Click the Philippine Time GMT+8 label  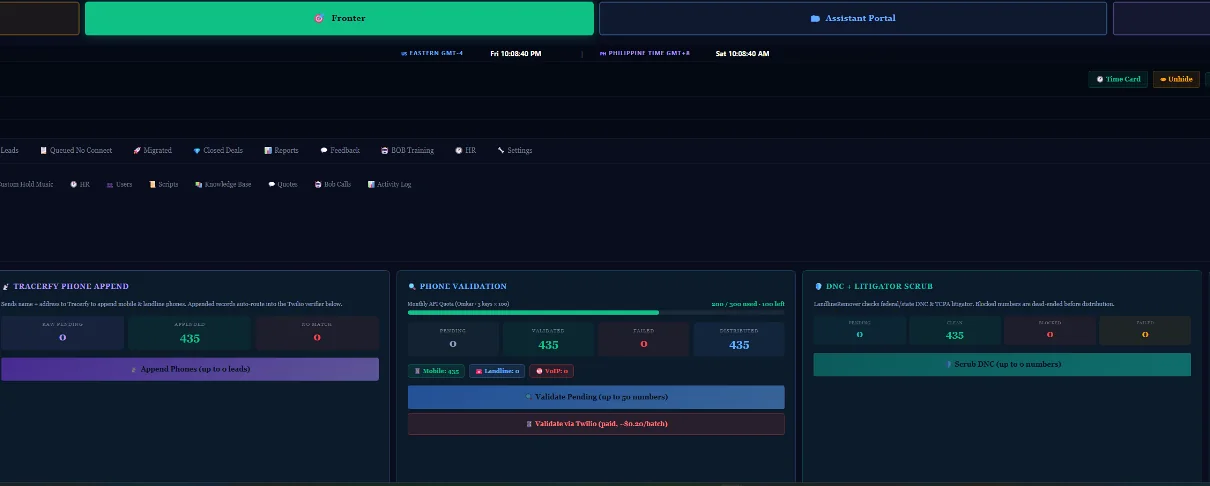645,53
